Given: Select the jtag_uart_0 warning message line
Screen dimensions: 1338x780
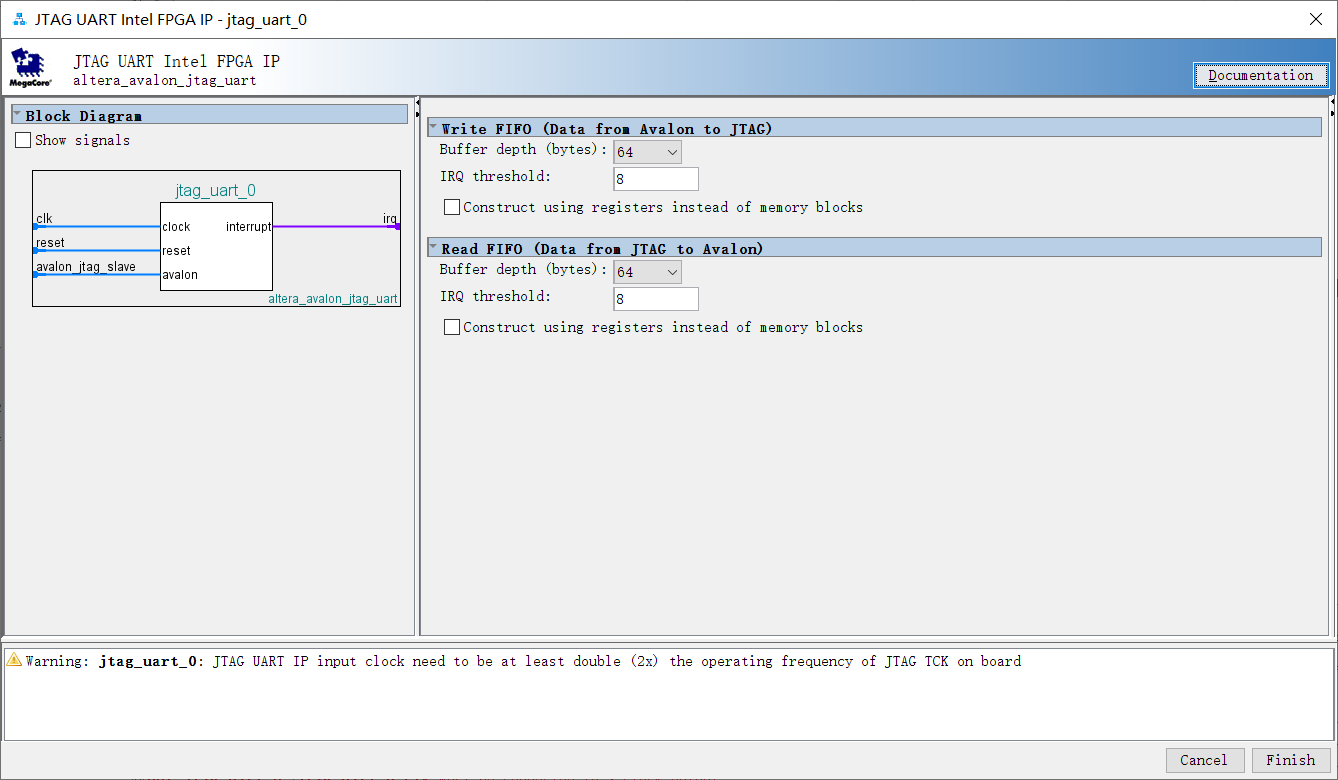Looking at the screenshot, I should click(523, 661).
